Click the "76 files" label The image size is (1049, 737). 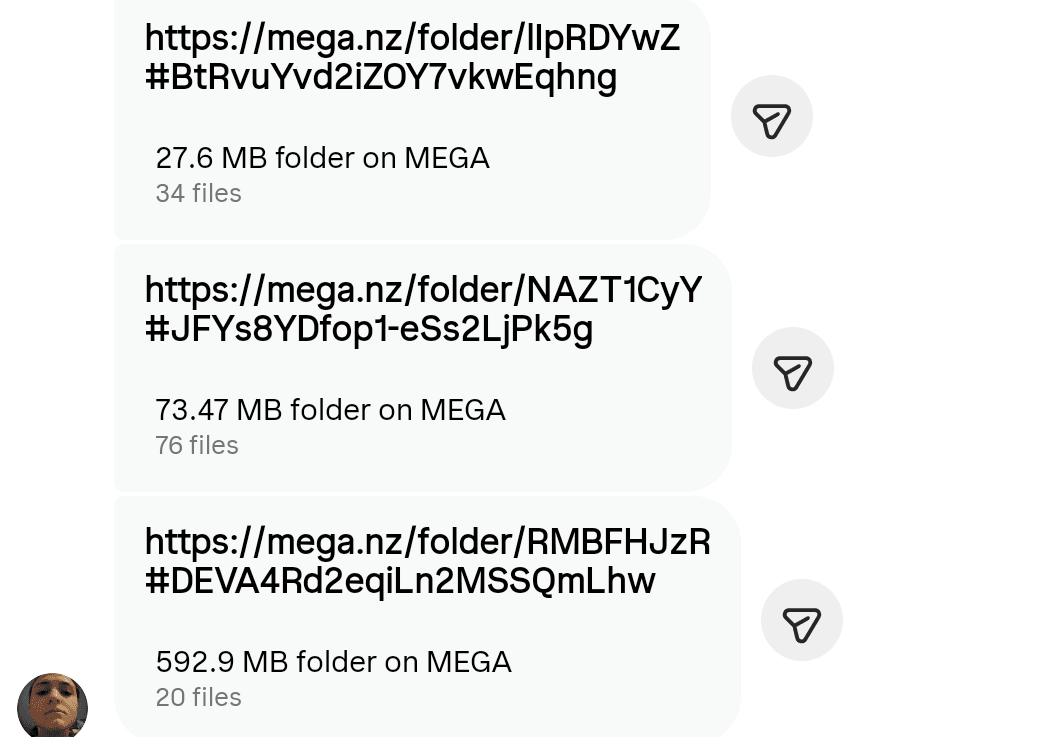pos(197,446)
